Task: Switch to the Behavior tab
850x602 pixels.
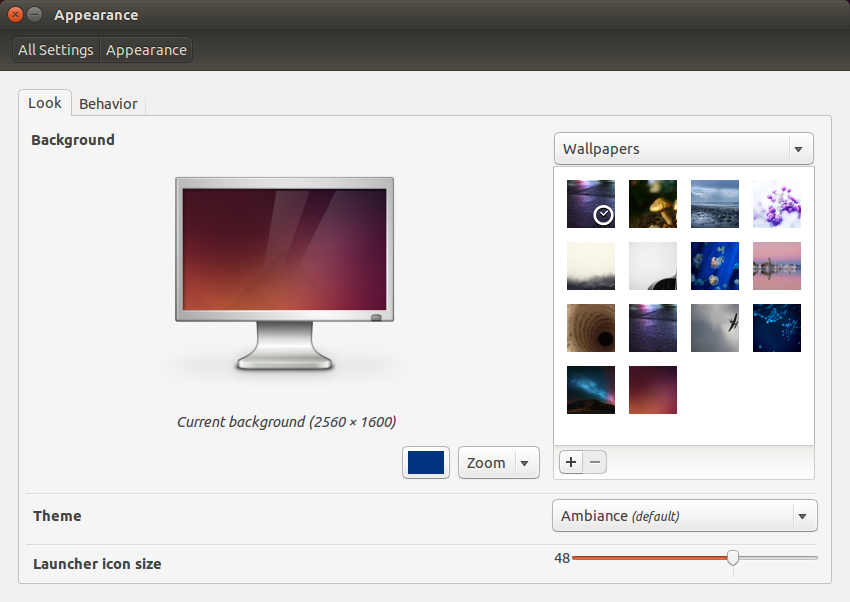Action: click(108, 103)
